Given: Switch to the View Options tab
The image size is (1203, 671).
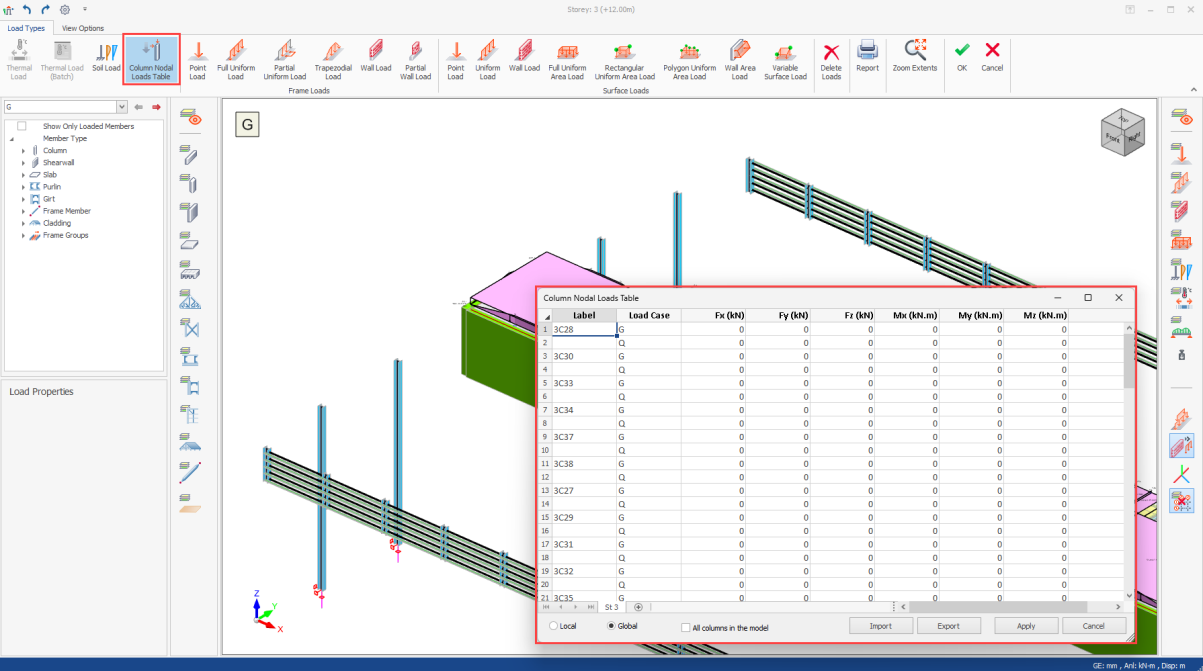Looking at the screenshot, I should [x=83, y=28].
